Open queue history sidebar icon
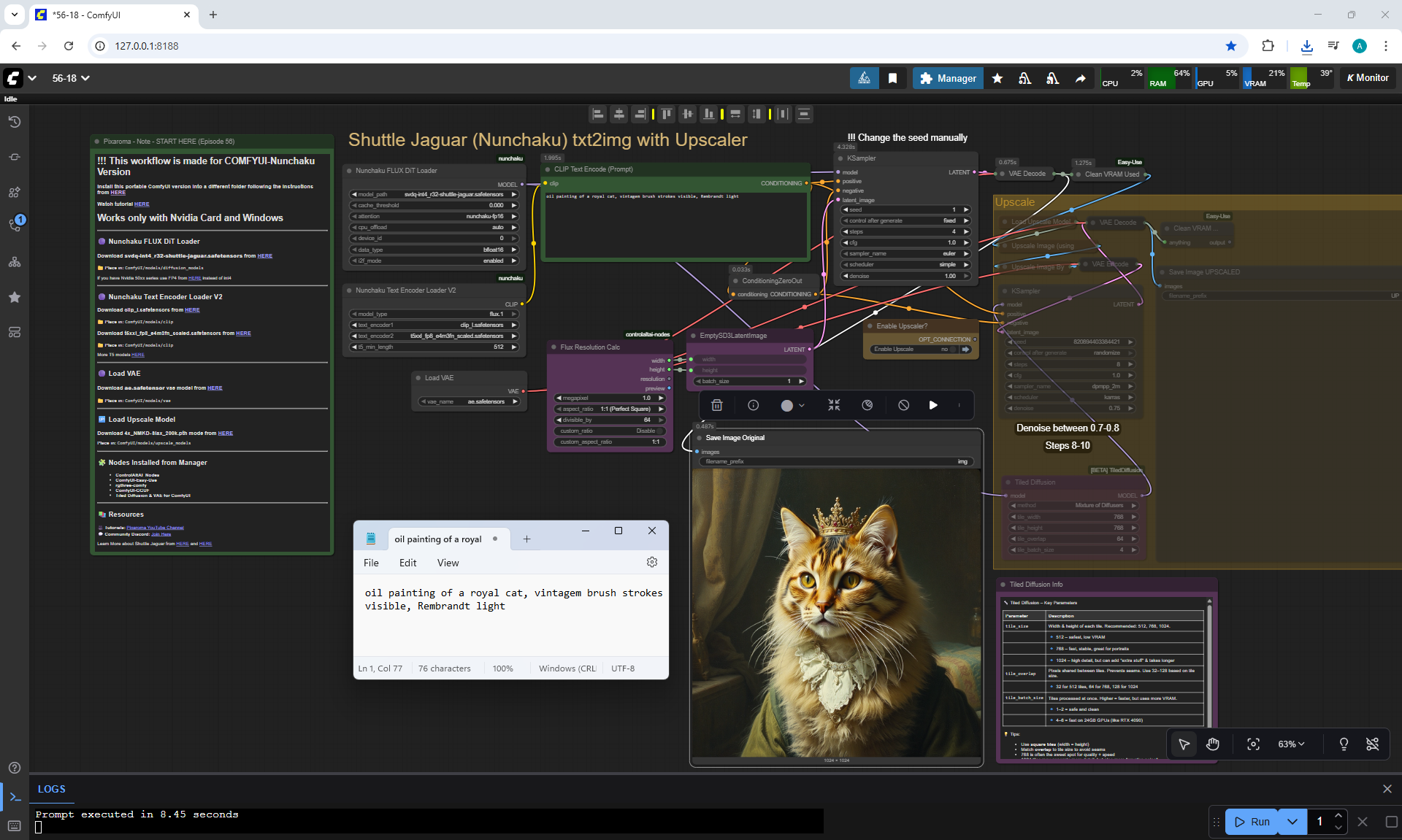The image size is (1402, 840). point(14,122)
